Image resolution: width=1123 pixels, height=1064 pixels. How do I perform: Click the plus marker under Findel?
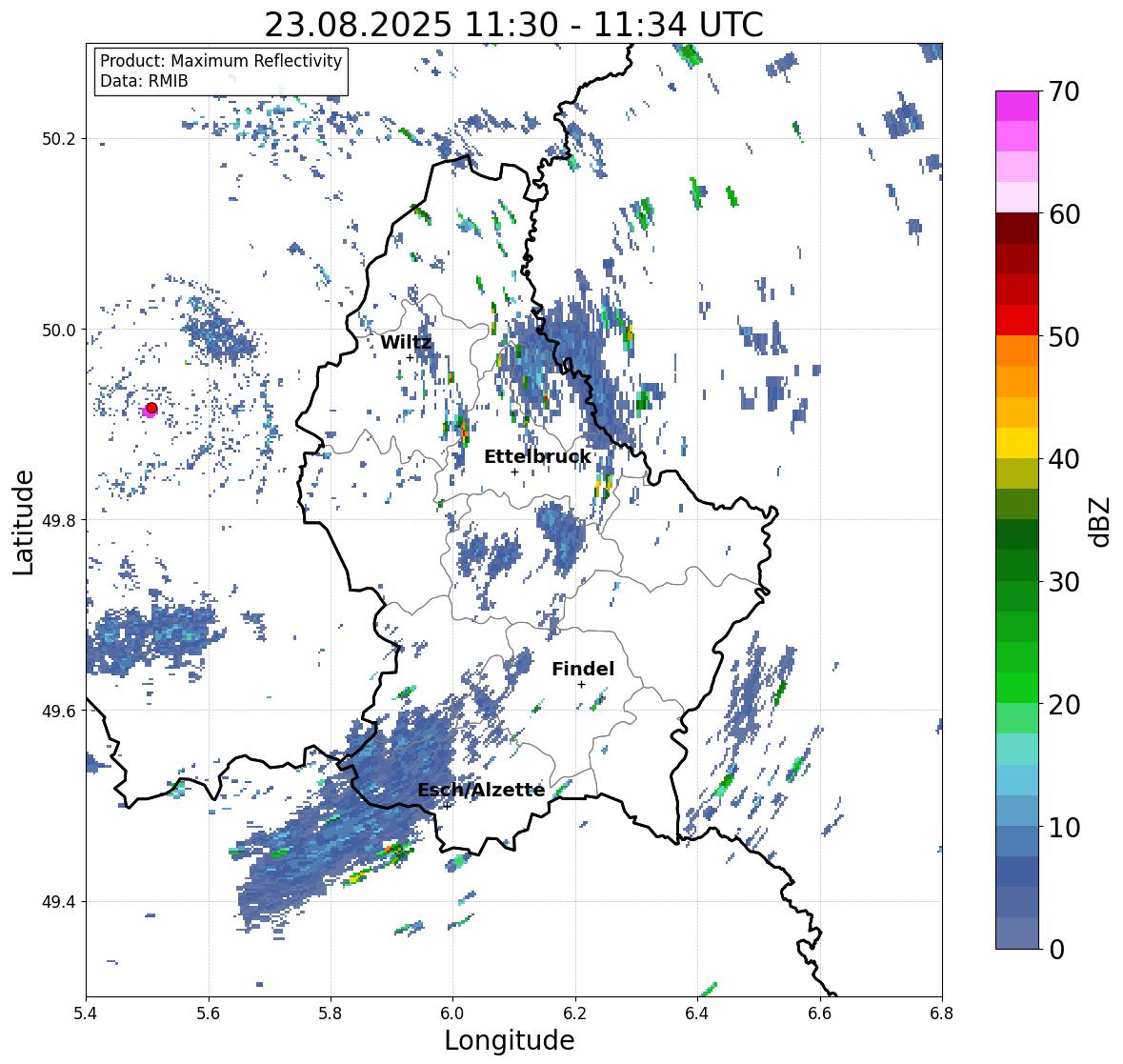pos(582,685)
